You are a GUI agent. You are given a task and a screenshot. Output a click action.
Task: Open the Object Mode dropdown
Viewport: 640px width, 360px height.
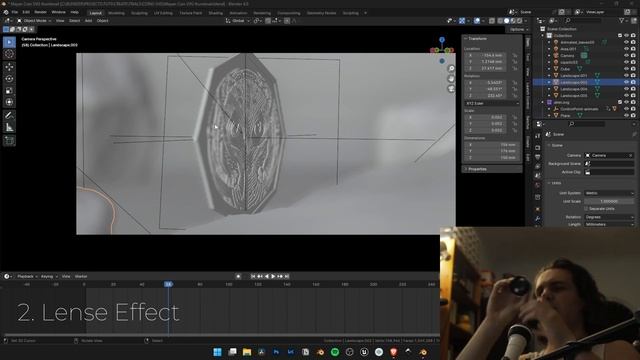[34, 20]
